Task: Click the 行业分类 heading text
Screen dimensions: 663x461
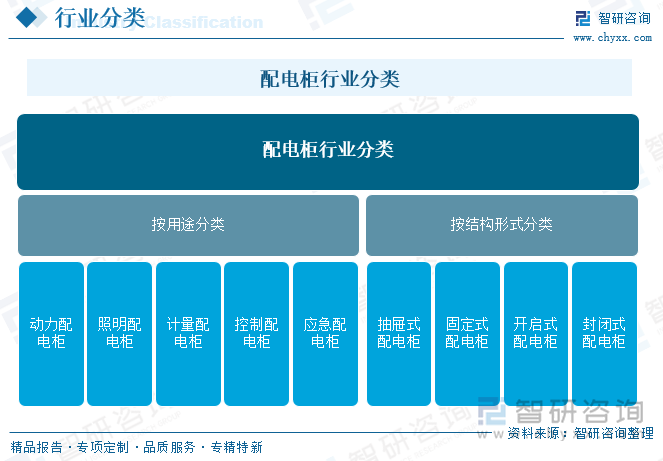Action: 100,18
